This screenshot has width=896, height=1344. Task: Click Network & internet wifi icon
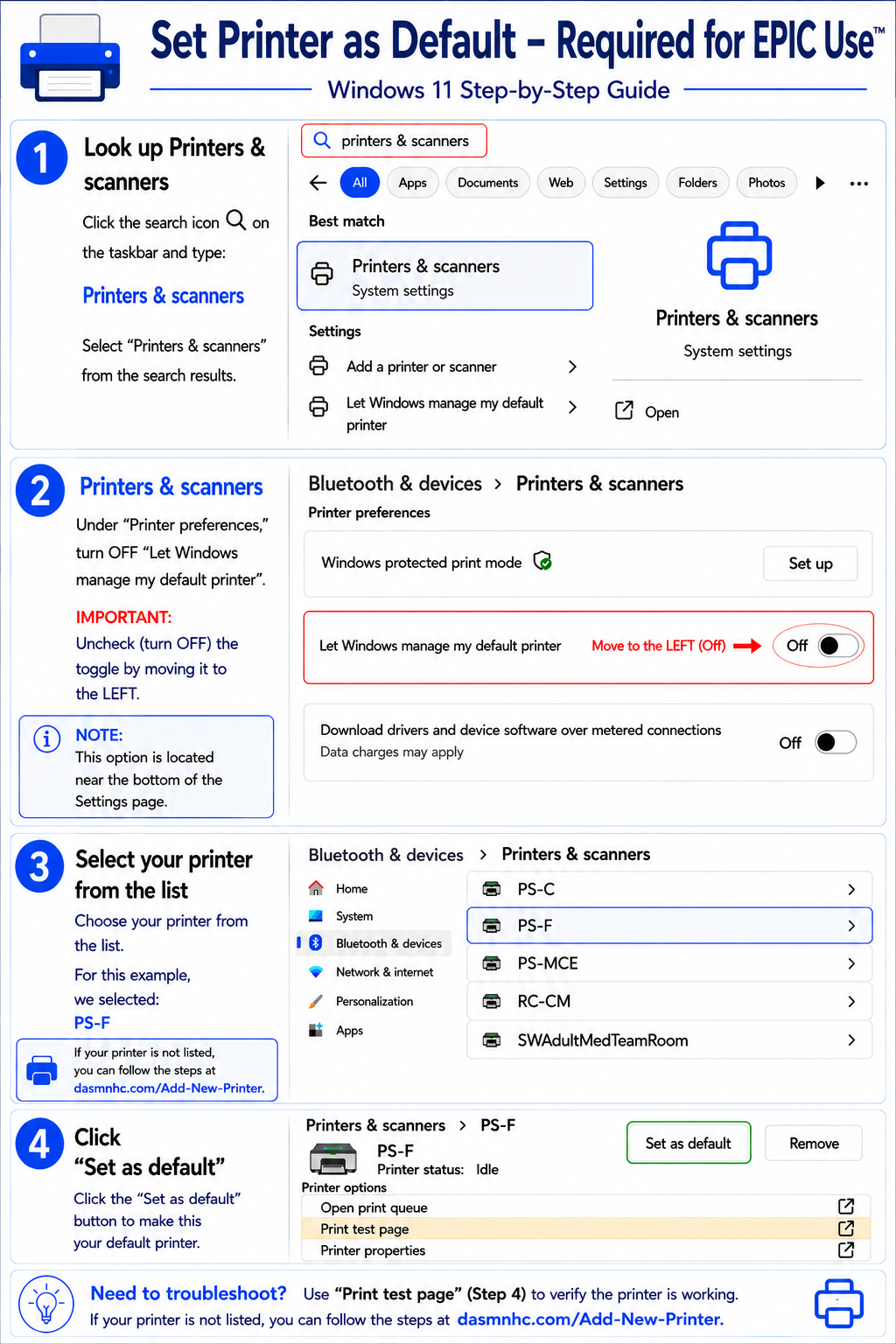tap(316, 972)
